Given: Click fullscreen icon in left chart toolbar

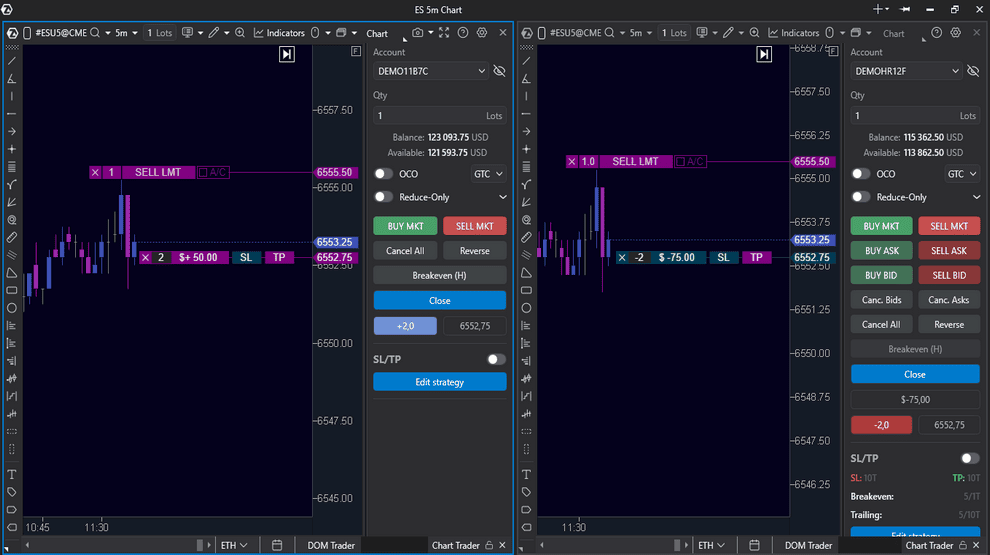Looking at the screenshot, I should pyautogui.click(x=444, y=33).
